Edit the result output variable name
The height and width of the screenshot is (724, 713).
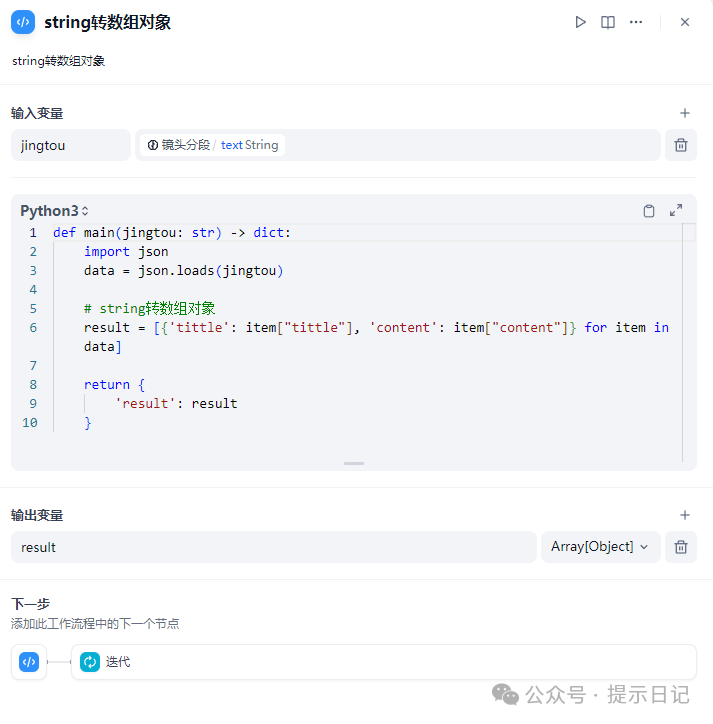tap(273, 547)
